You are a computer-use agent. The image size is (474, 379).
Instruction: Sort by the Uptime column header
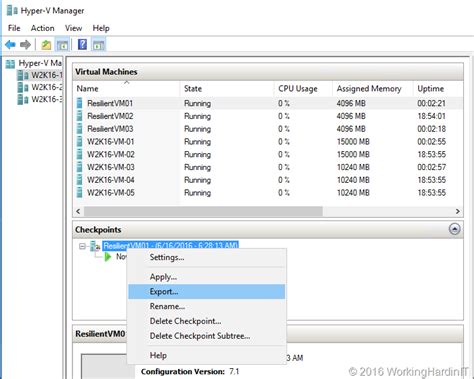pyautogui.click(x=438, y=89)
